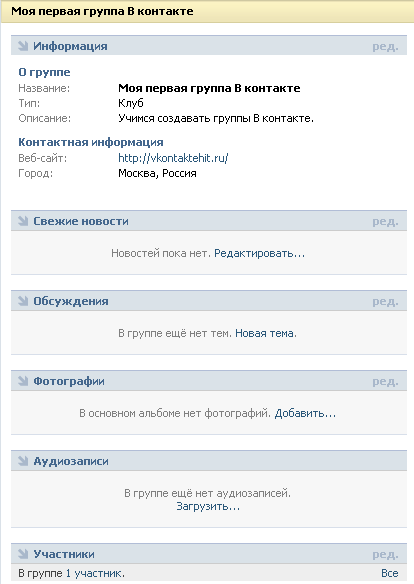Click ред. in the Свежие новости header
Screen dimensions: 414x584
click(x=385, y=222)
